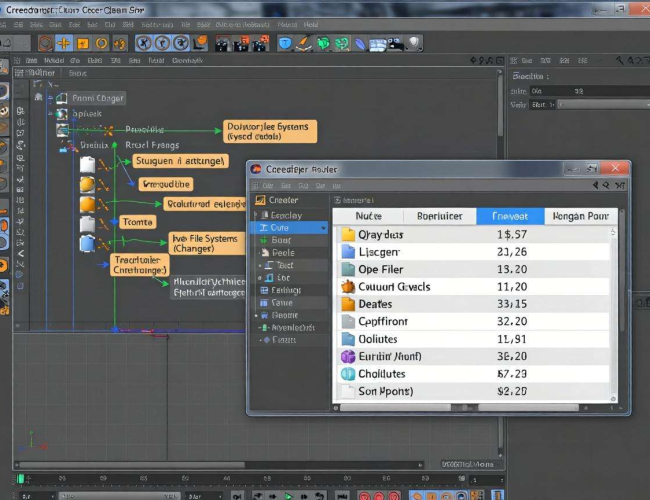The width and height of the screenshot is (650, 500).
Task: Click the Couuort Gevacls orange icon
Action: point(348,287)
